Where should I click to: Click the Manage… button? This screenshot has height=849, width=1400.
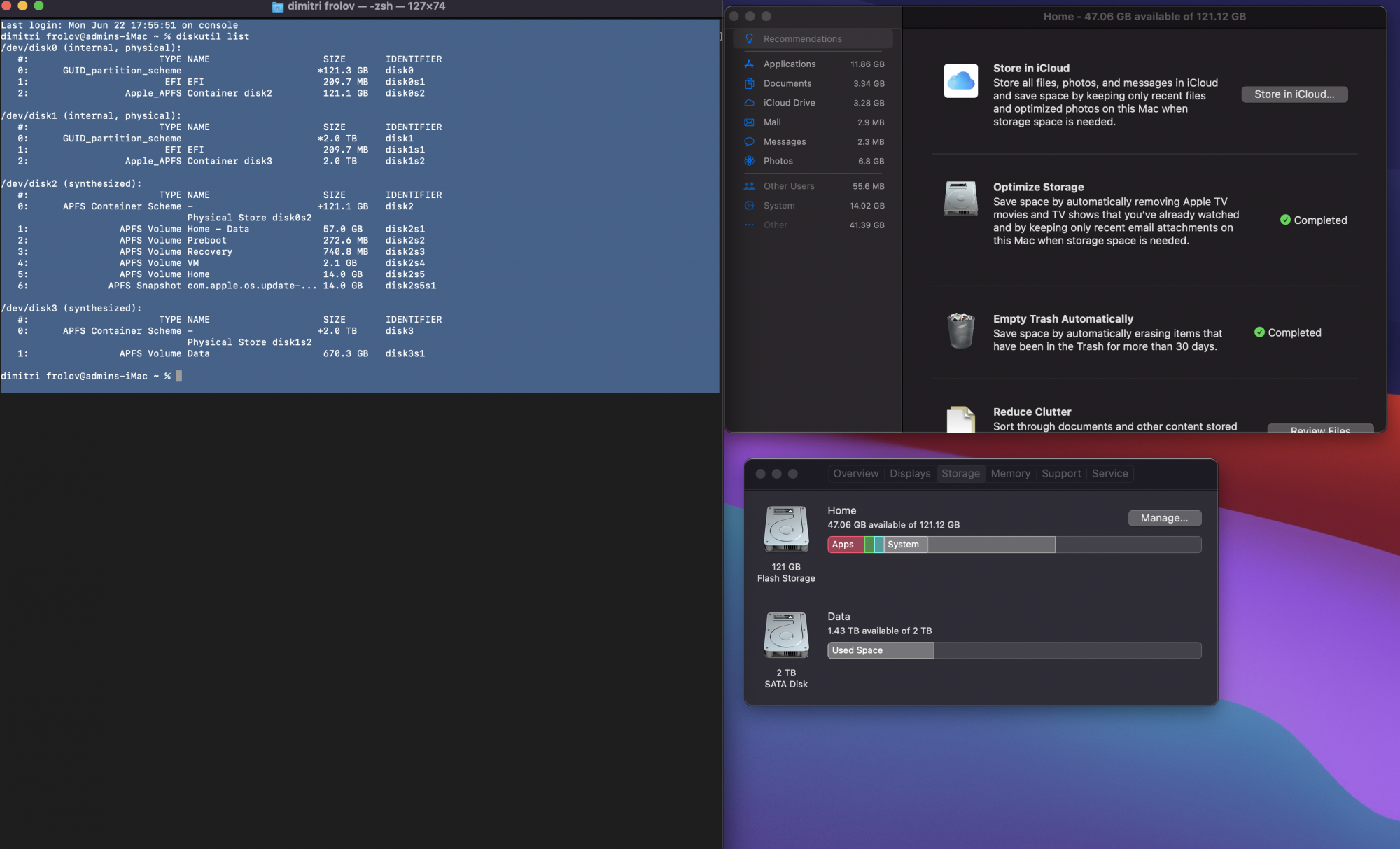click(1164, 518)
